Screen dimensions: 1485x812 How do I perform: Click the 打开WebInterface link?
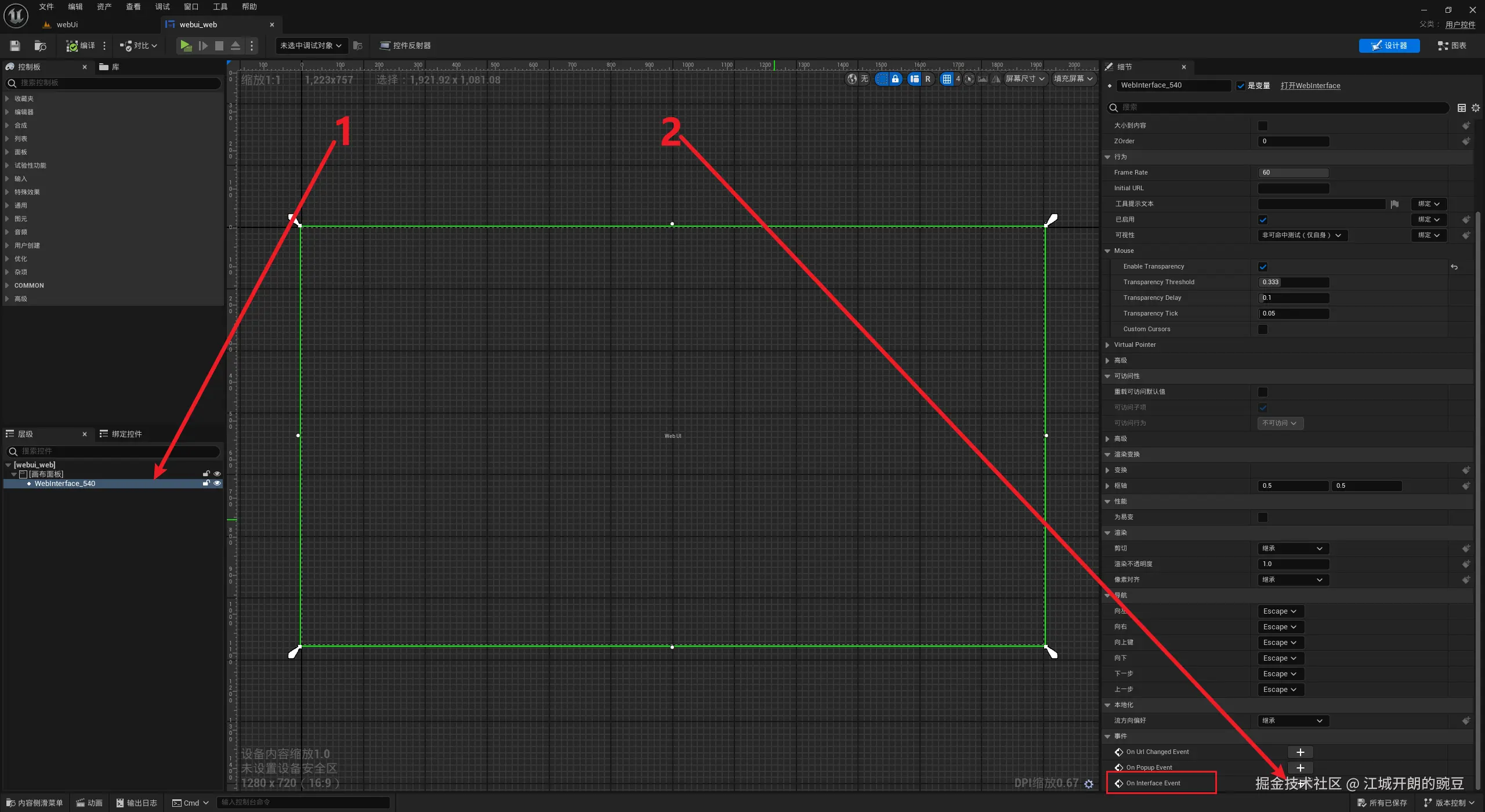point(1310,86)
